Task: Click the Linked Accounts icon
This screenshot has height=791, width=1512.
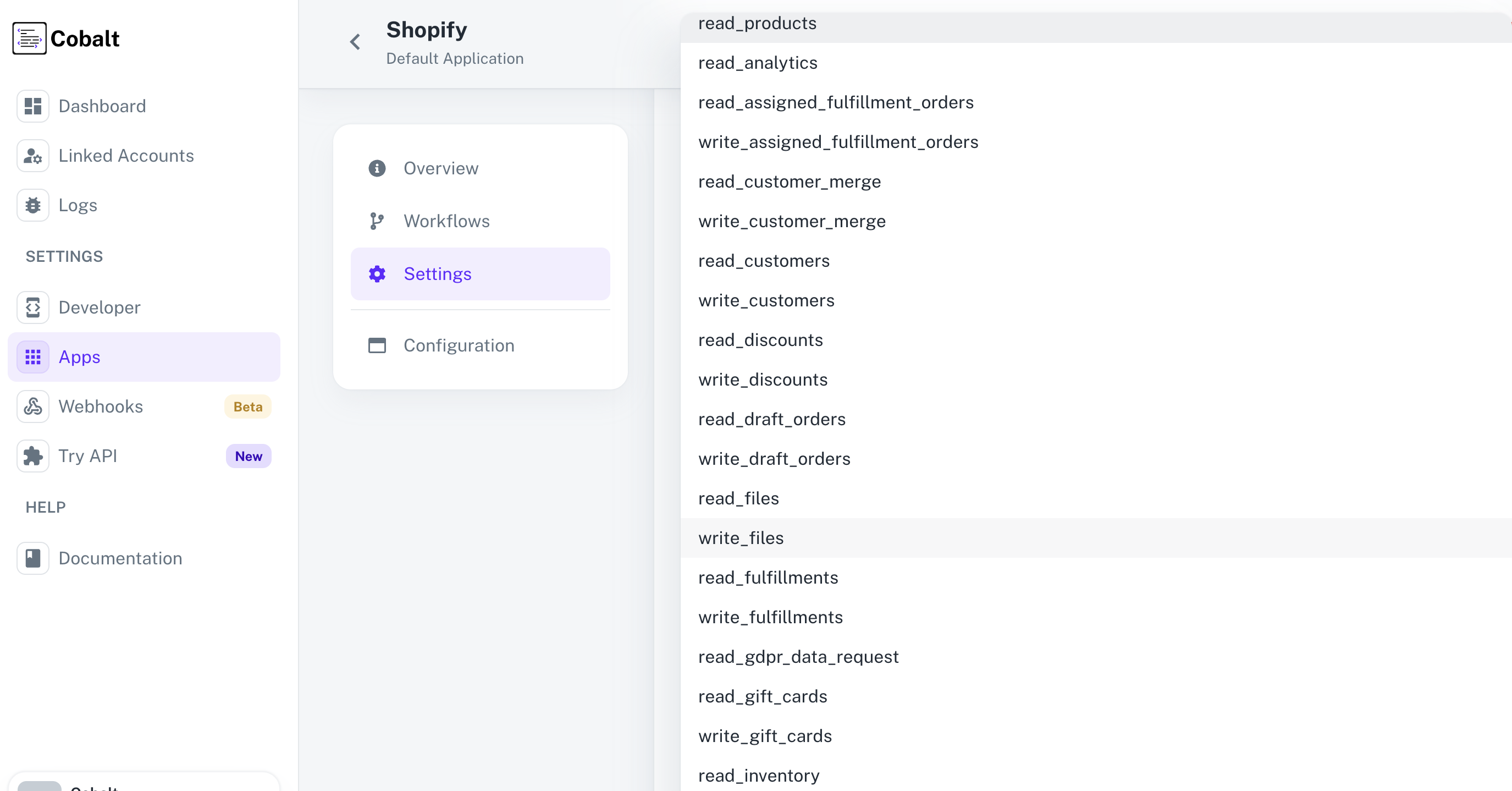Action: pos(33,156)
